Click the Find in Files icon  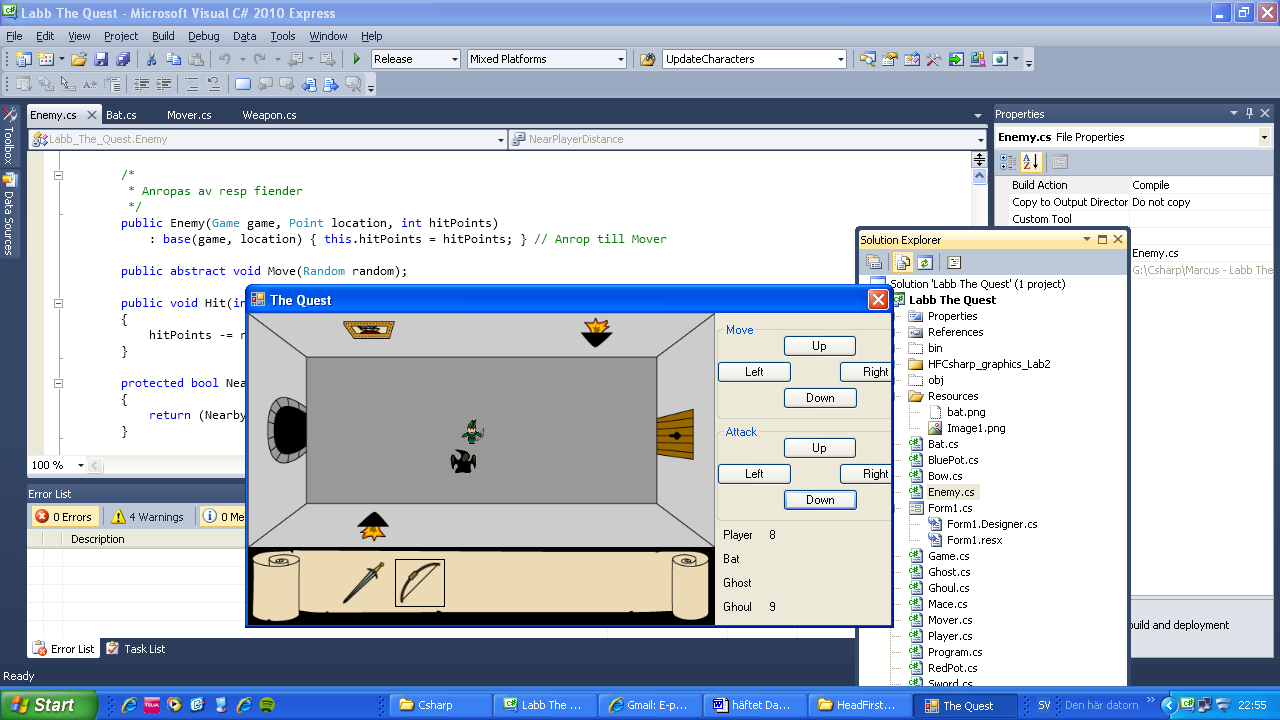point(647,59)
